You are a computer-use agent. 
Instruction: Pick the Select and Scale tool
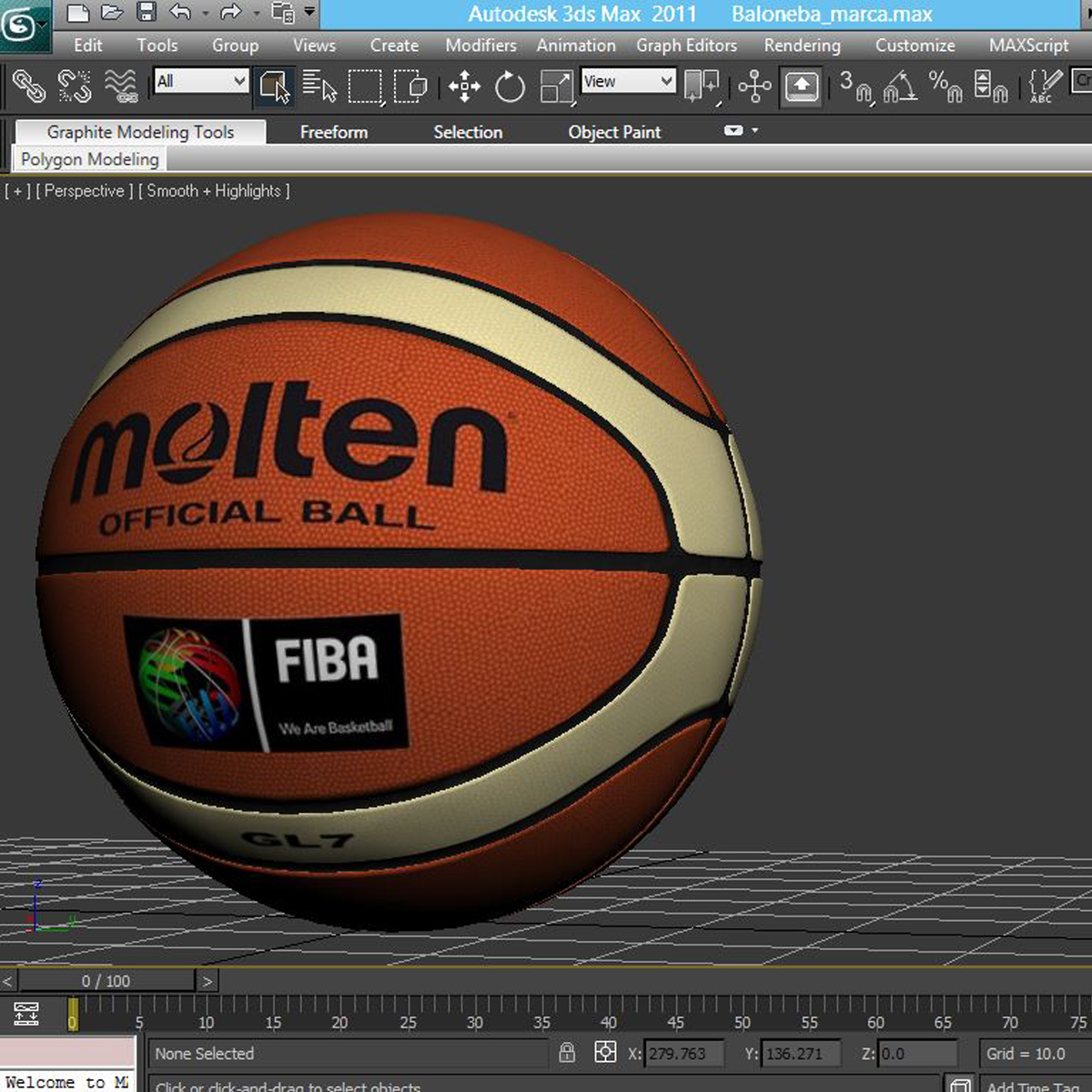click(555, 87)
